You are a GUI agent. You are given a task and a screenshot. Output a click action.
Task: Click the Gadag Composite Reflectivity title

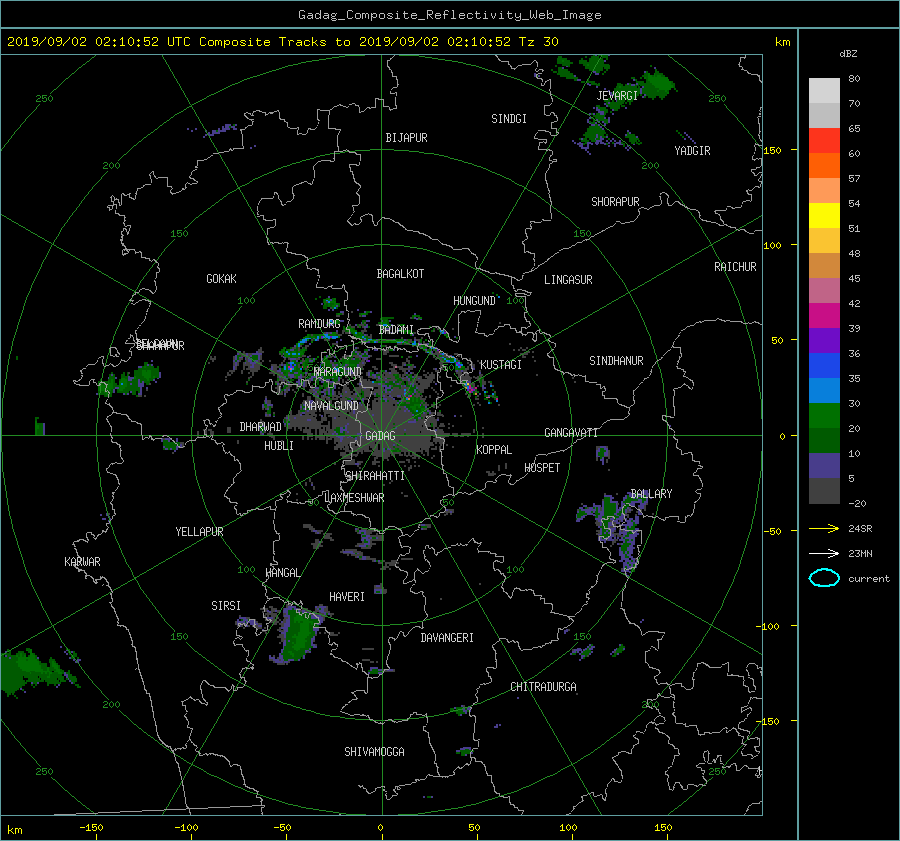point(449,15)
